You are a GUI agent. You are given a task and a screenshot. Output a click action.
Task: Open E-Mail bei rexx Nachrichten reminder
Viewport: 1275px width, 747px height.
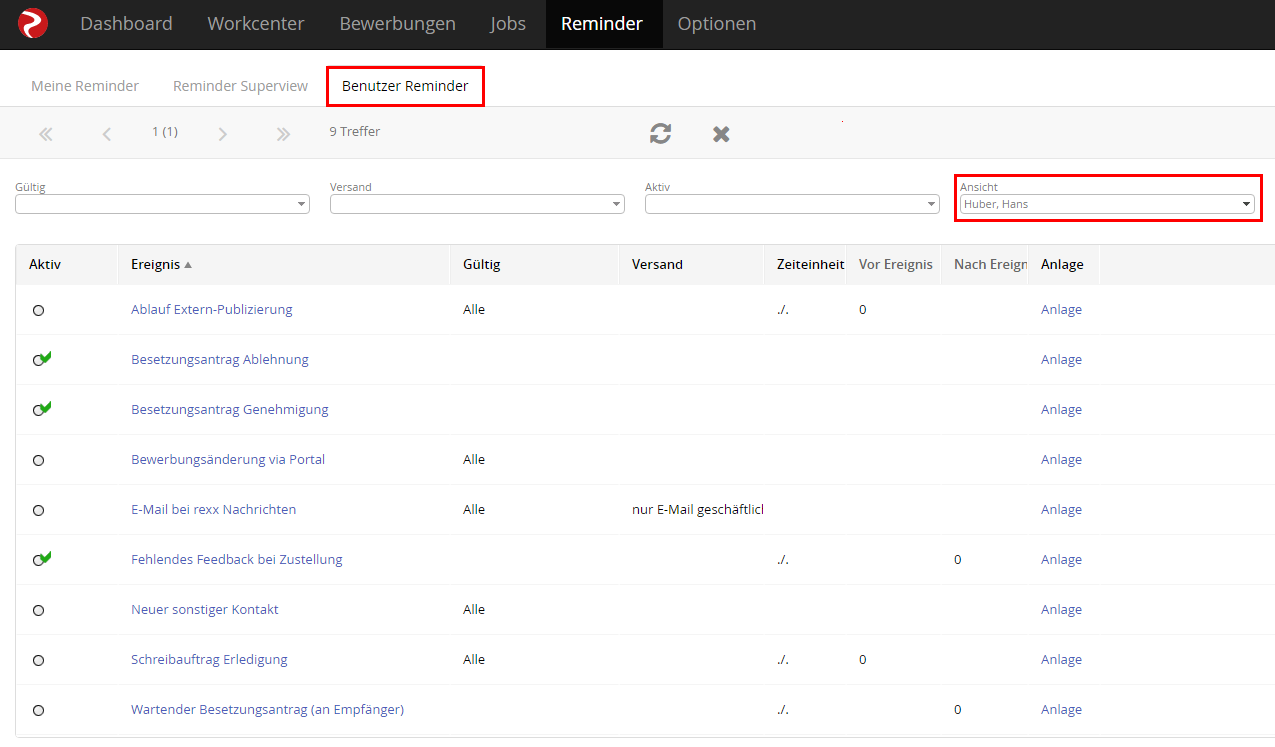click(214, 509)
